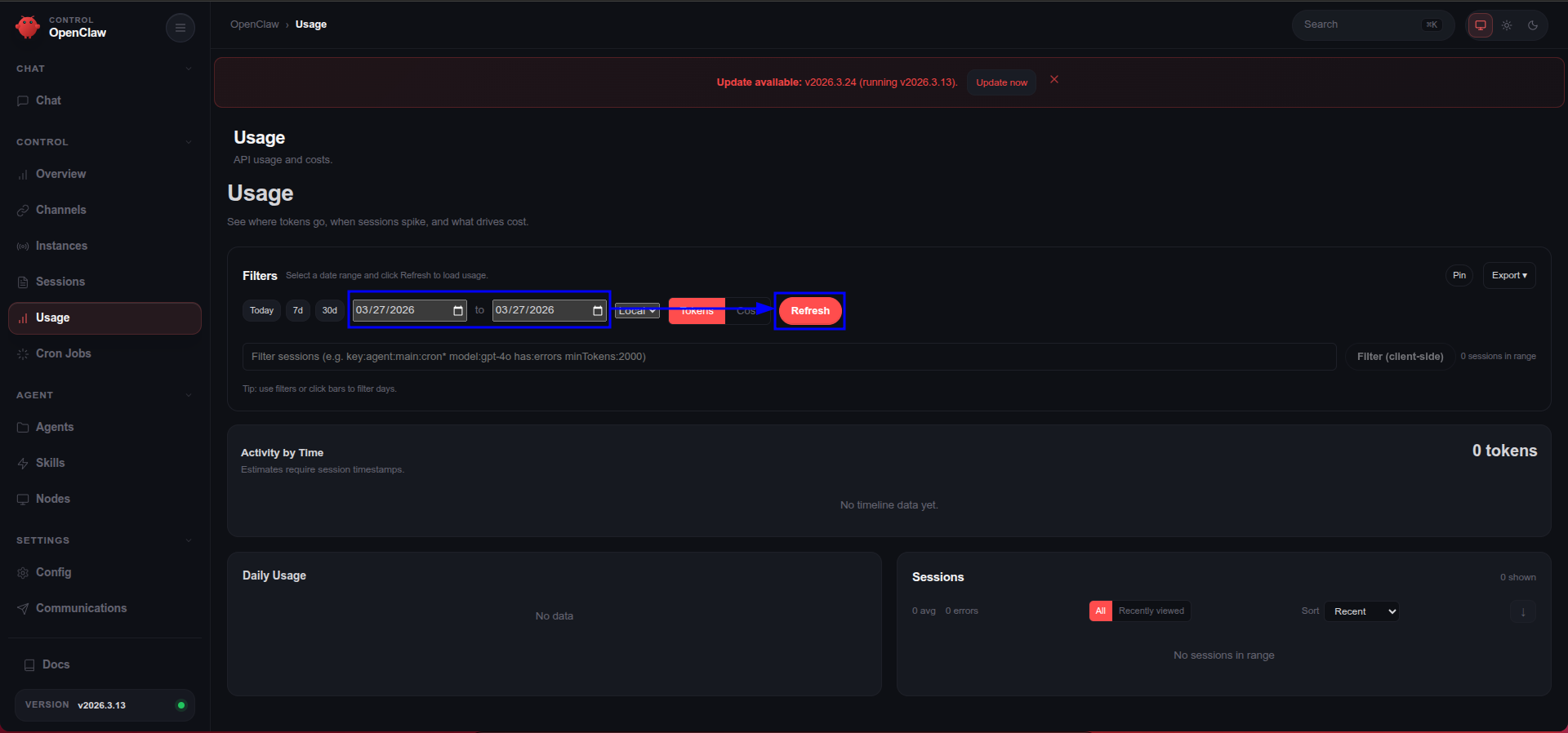The width and height of the screenshot is (1568, 733).
Task: Open the Local timezone dropdown
Action: point(637,311)
